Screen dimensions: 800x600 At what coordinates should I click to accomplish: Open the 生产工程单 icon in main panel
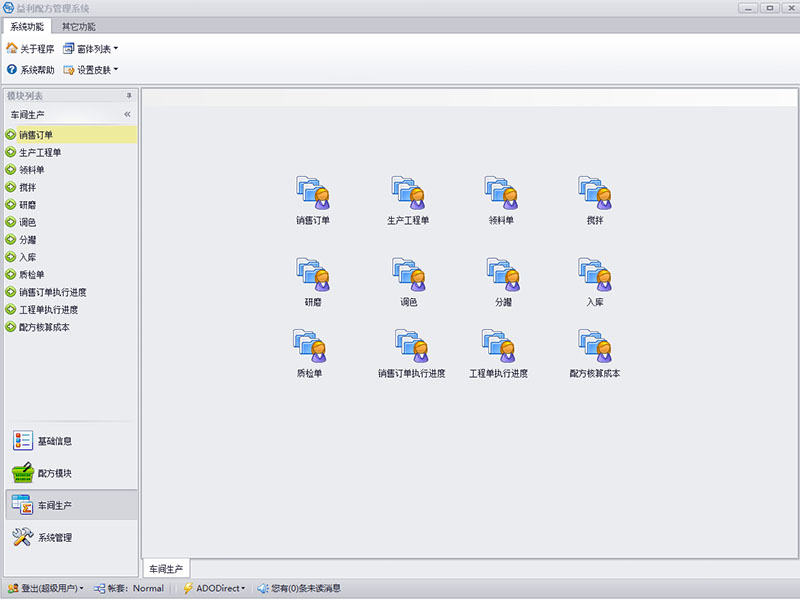[x=408, y=193]
